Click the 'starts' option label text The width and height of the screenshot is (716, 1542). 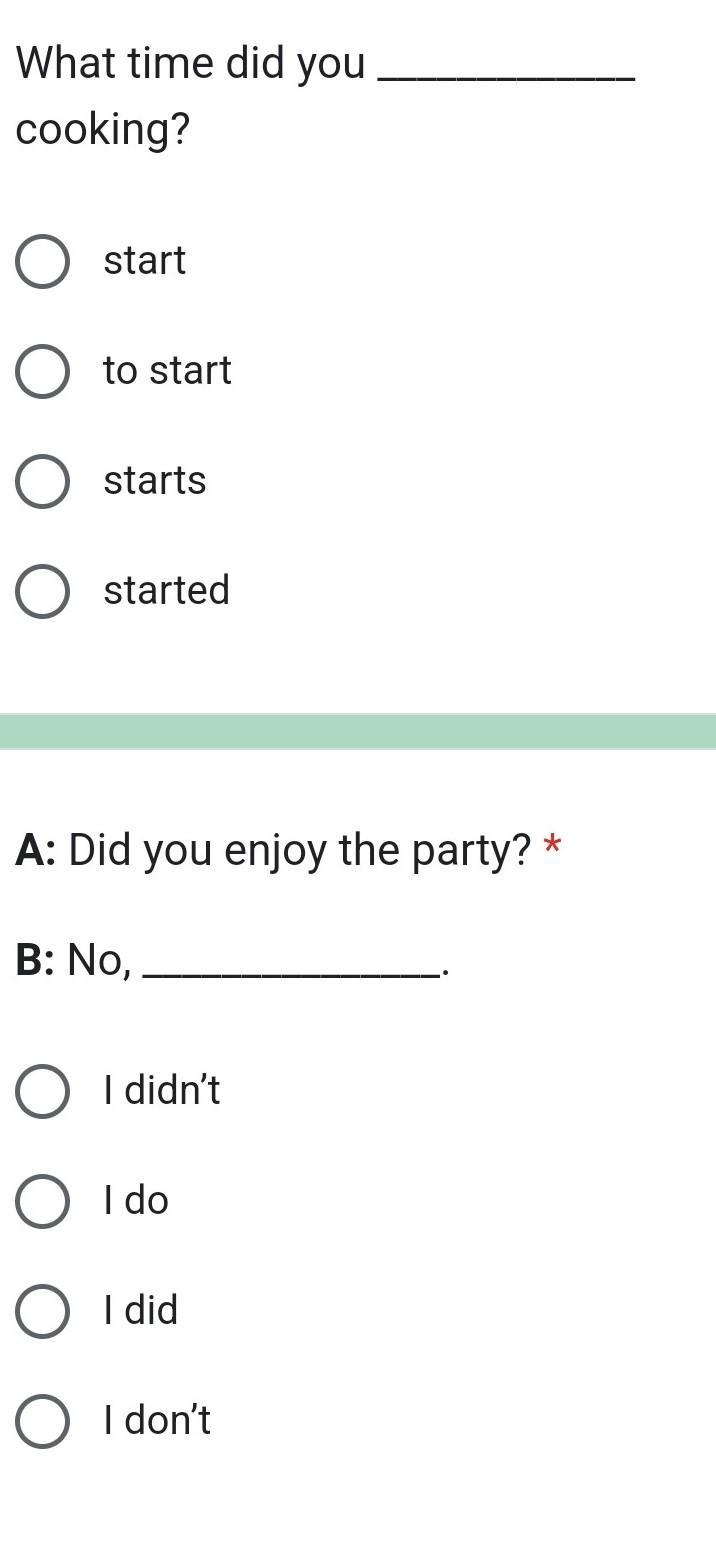point(155,480)
